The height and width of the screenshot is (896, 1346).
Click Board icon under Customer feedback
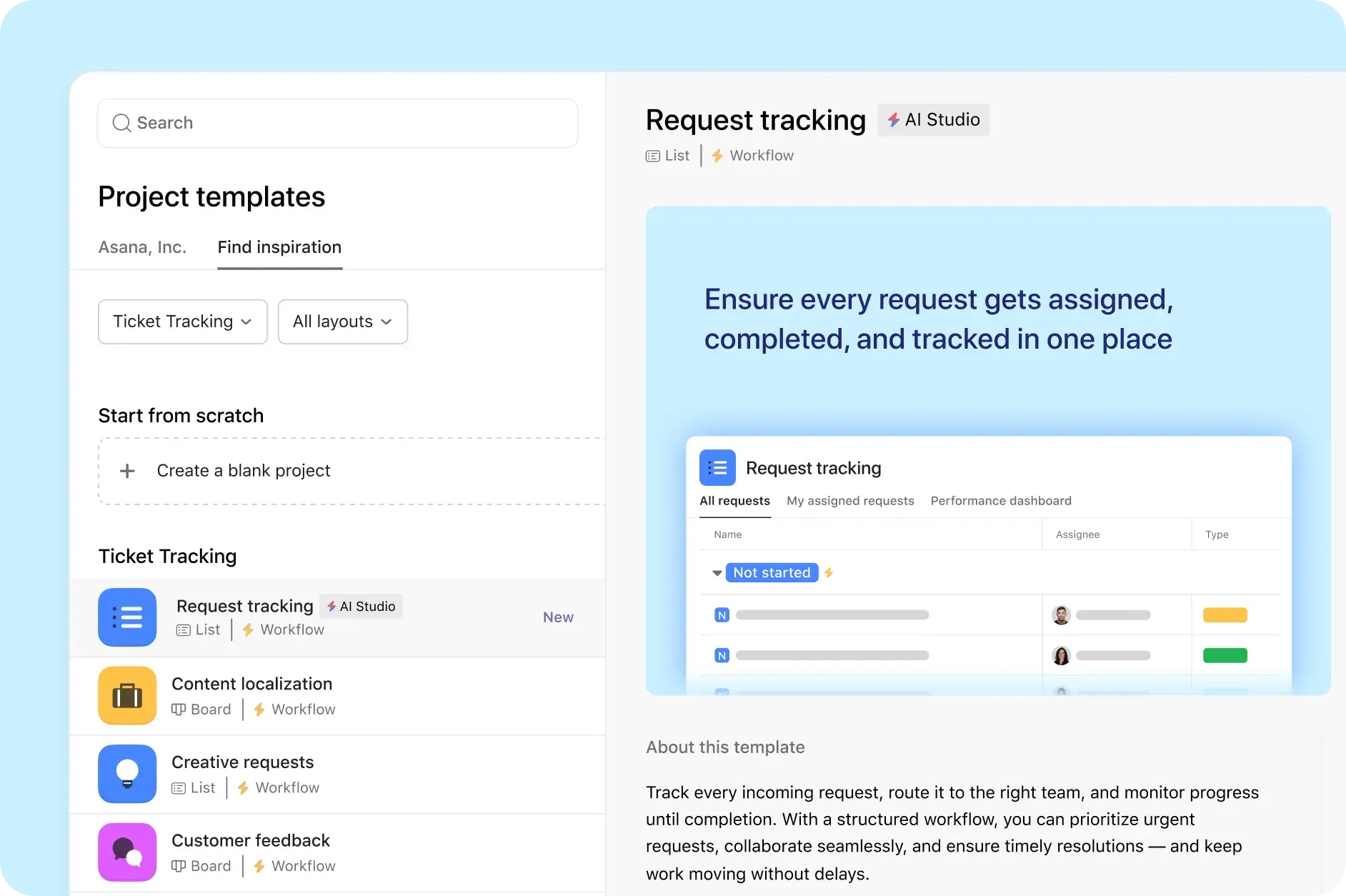(179, 866)
